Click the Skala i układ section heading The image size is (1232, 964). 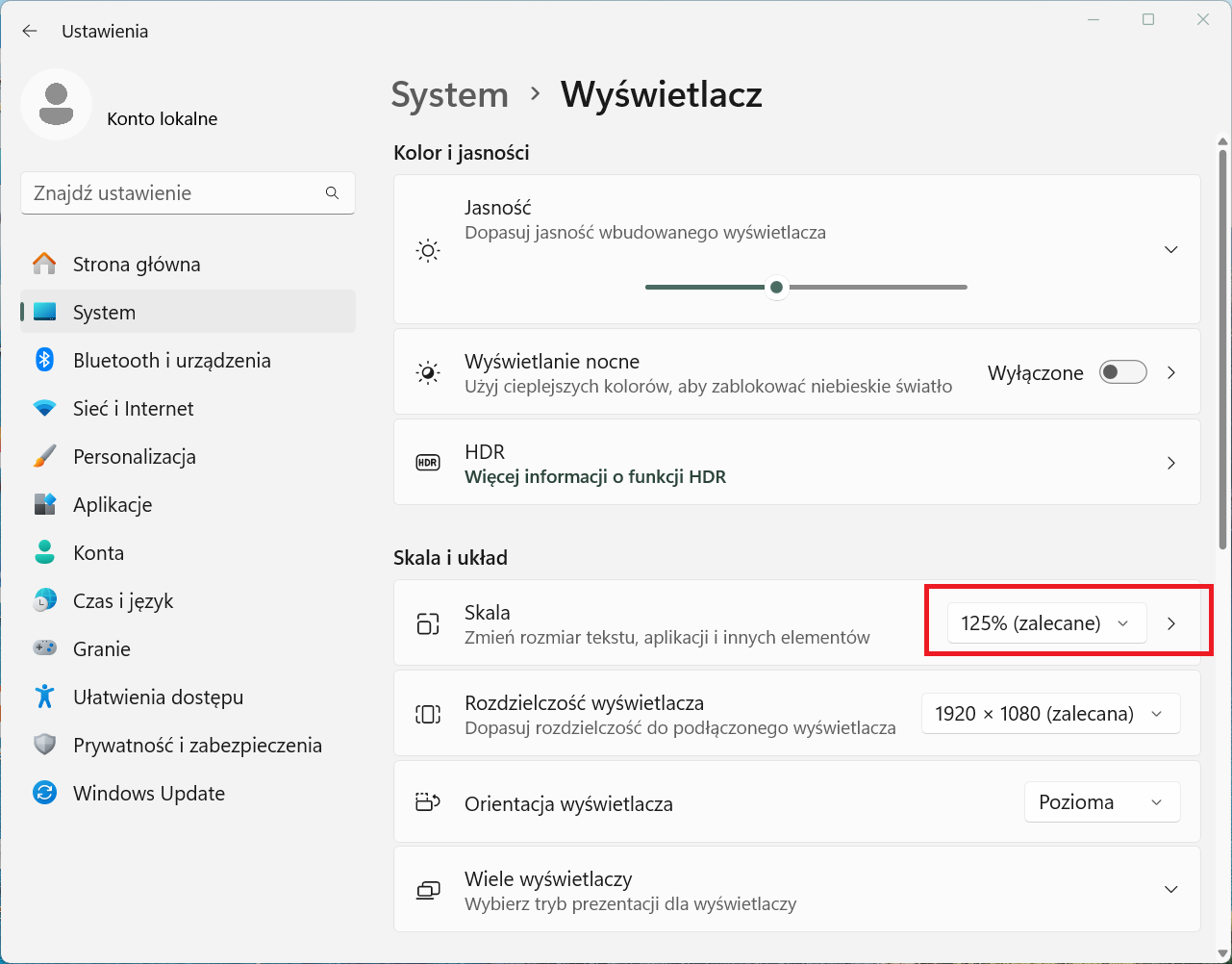[x=450, y=557]
